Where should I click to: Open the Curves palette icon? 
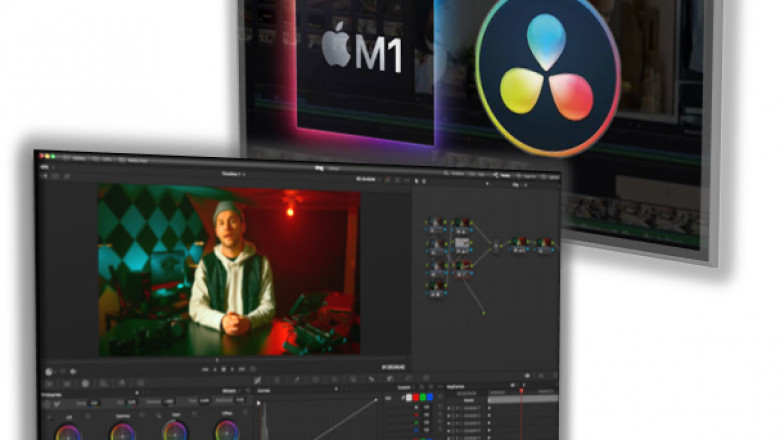(x=258, y=380)
